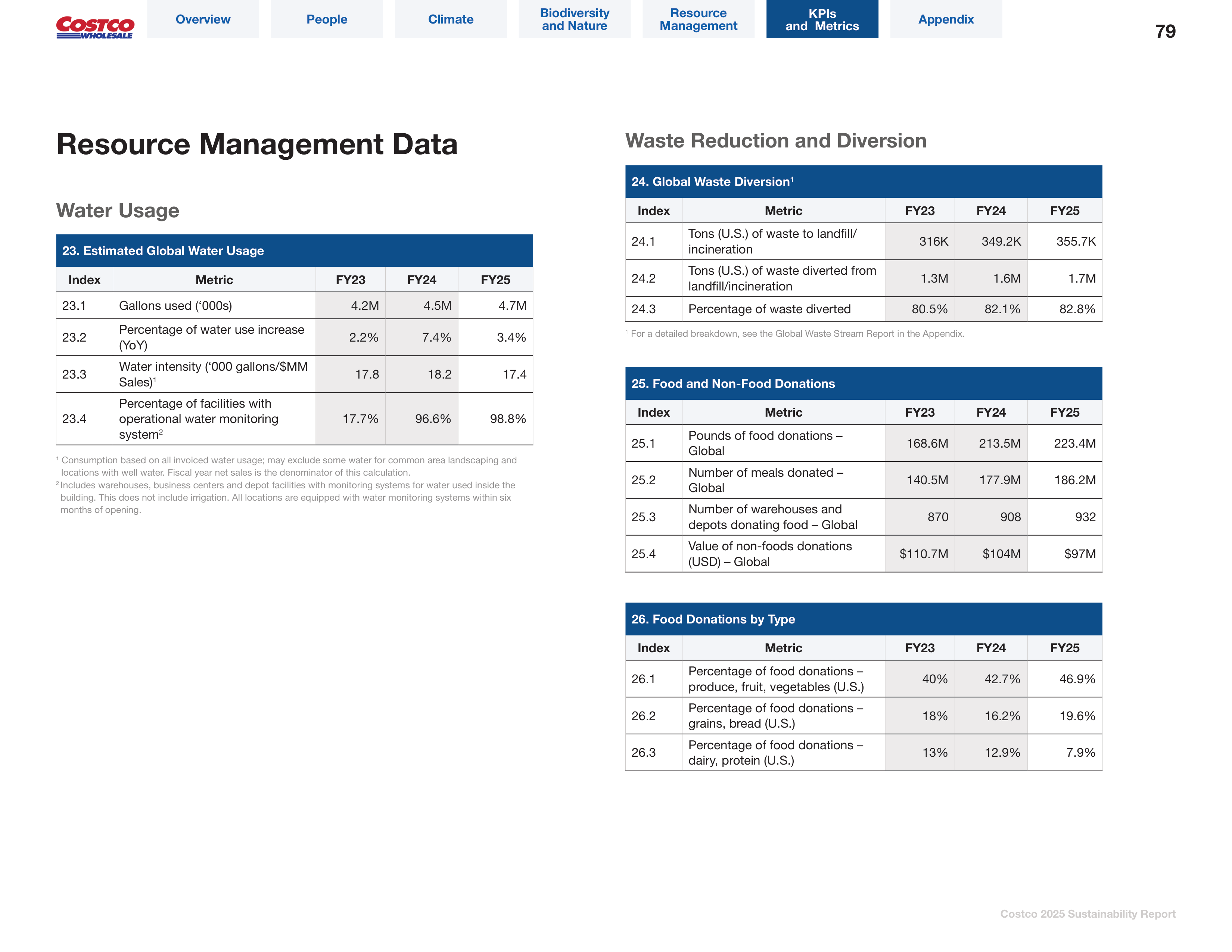Image resolution: width=1232 pixels, height=952 pixels.
Task: Click the Pounds of food donations metric
Action: click(765, 443)
